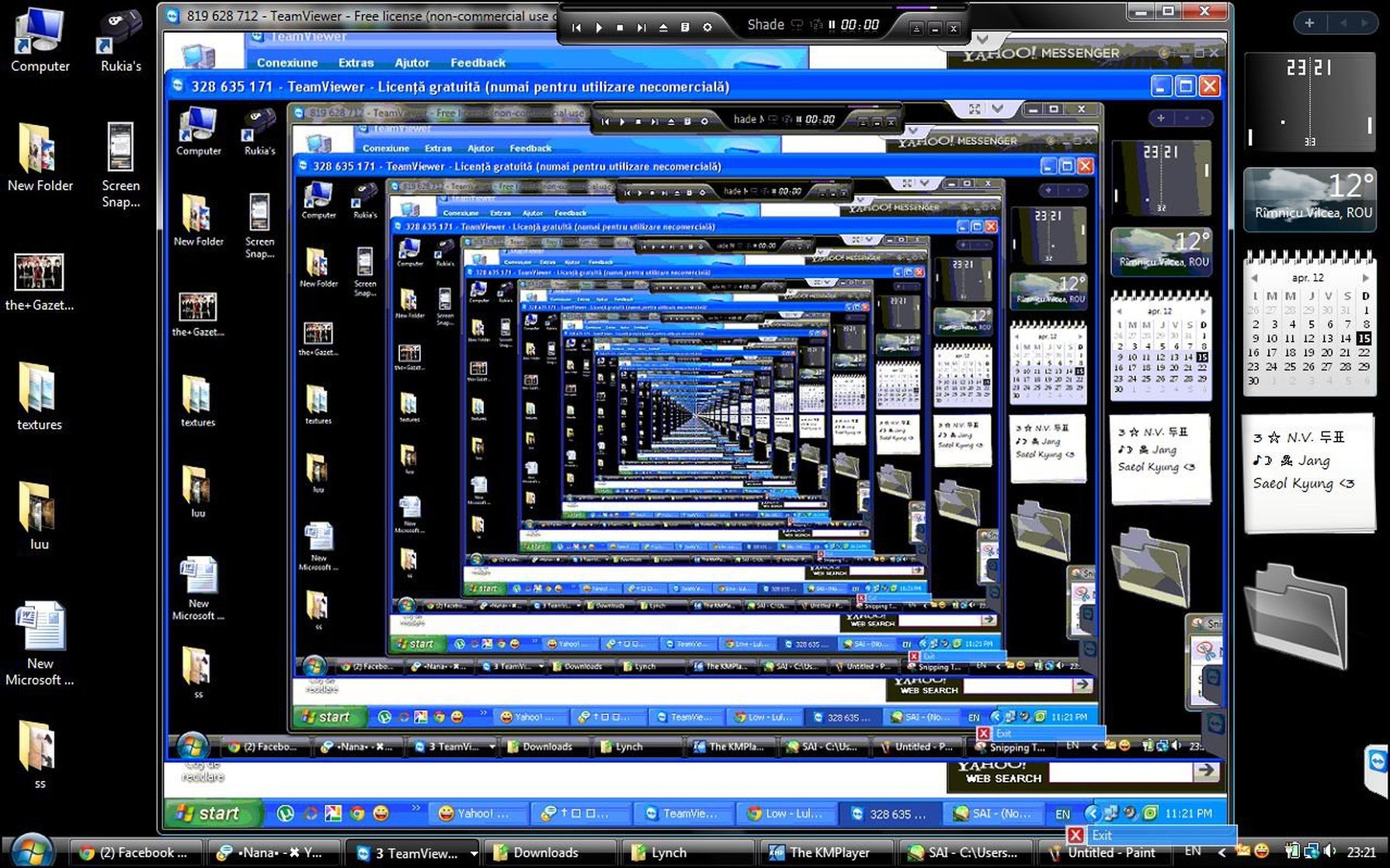The image size is (1390, 868).
Task: Click Yahoo web search input field
Action: tap(1121, 773)
